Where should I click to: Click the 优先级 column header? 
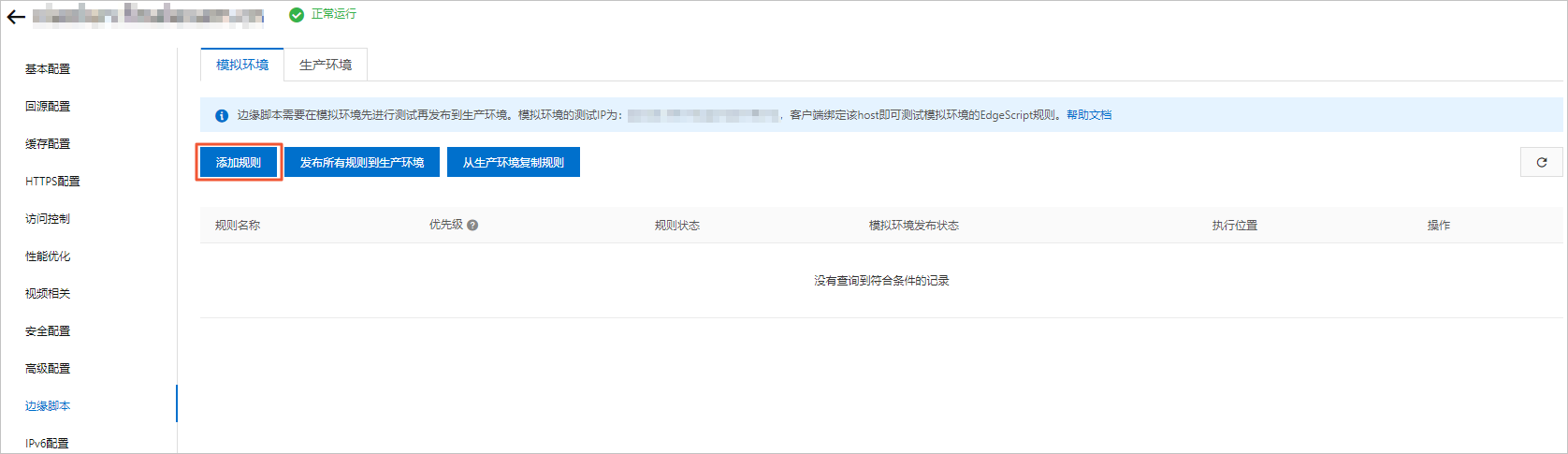[x=446, y=225]
